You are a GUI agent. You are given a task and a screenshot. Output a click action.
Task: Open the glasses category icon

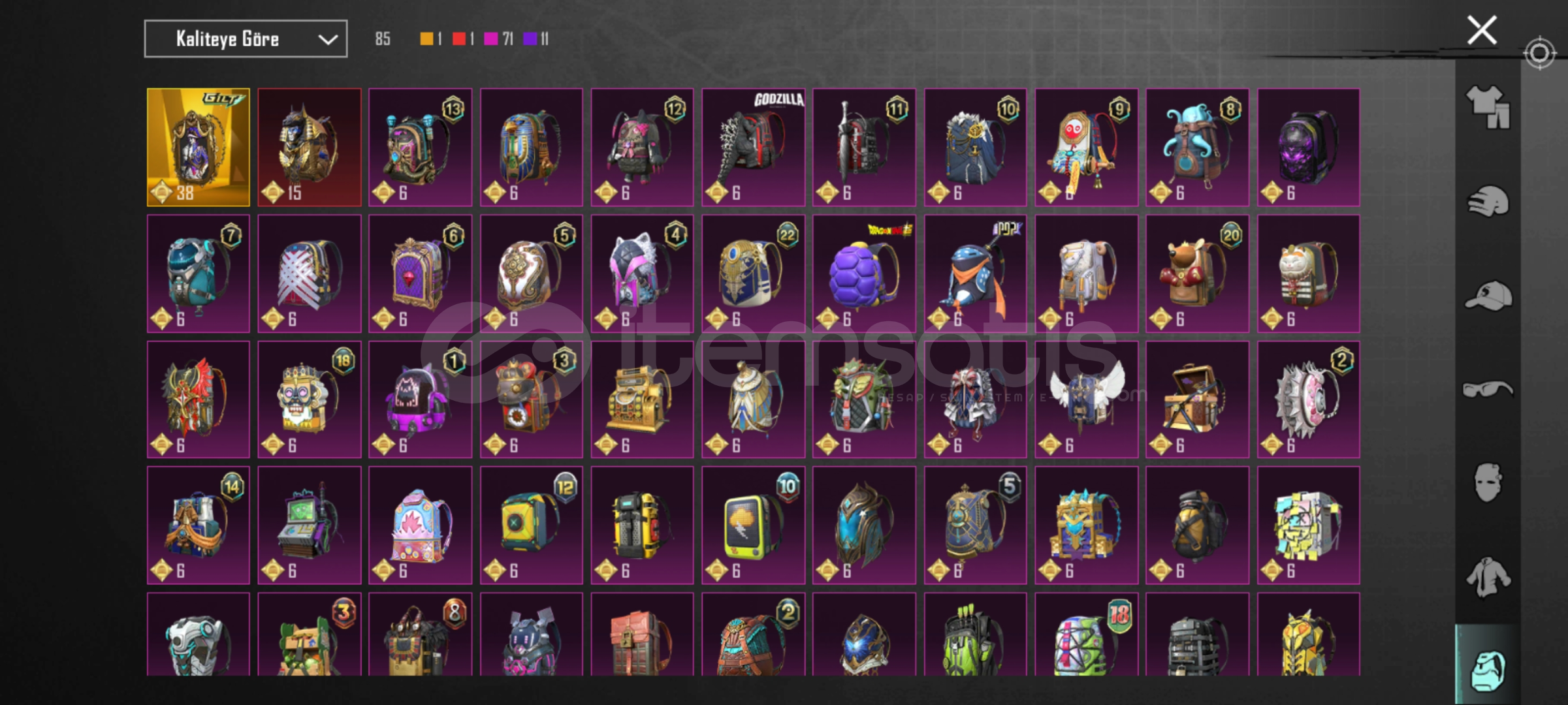[1488, 389]
